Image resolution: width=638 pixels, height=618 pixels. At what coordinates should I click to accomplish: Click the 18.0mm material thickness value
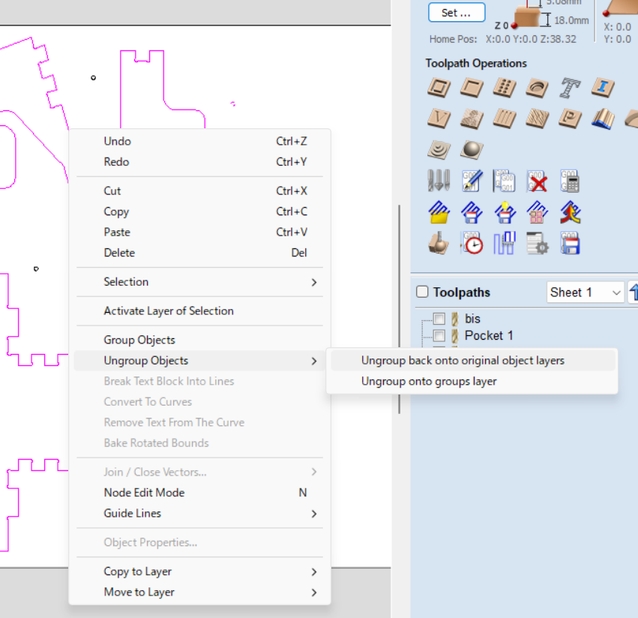(x=571, y=20)
